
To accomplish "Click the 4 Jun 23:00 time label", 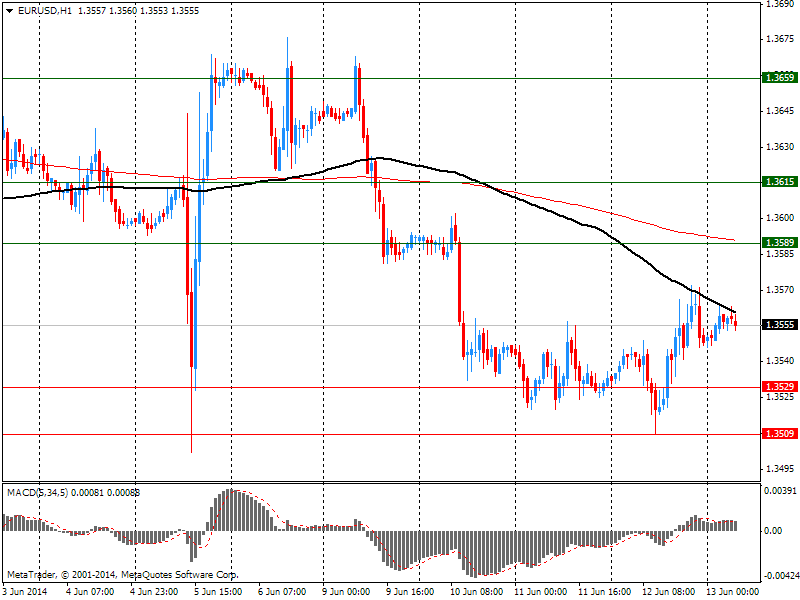I will pyautogui.click(x=154, y=591).
